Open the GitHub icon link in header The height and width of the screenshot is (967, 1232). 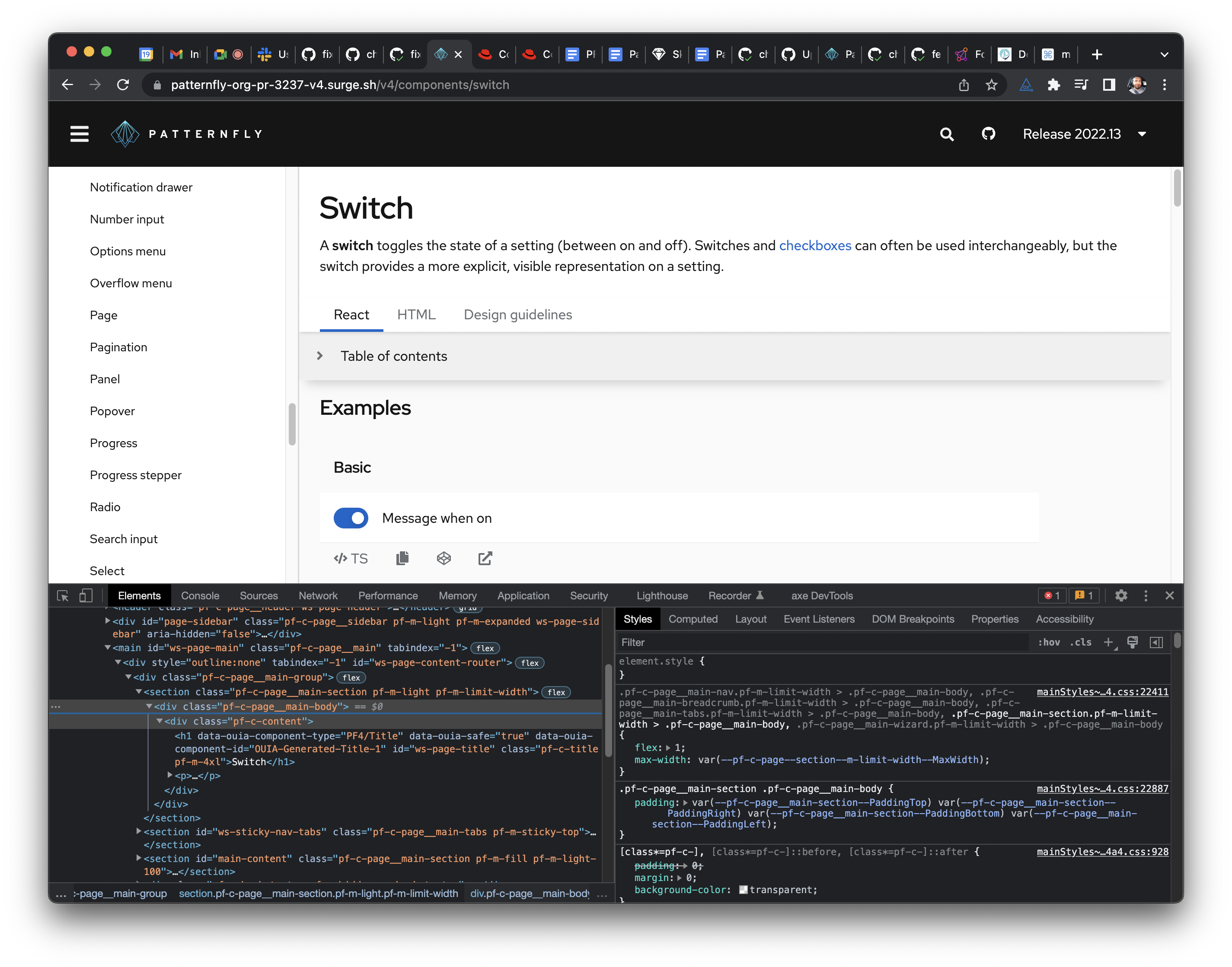click(x=989, y=134)
